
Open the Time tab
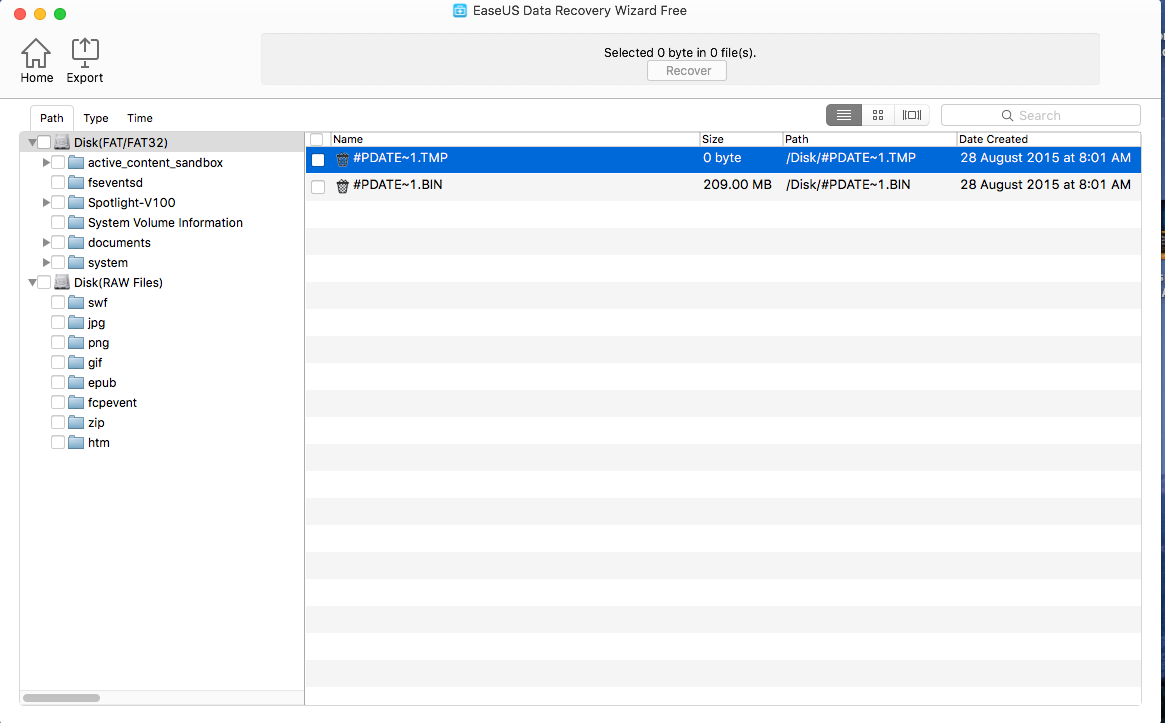[x=140, y=118]
